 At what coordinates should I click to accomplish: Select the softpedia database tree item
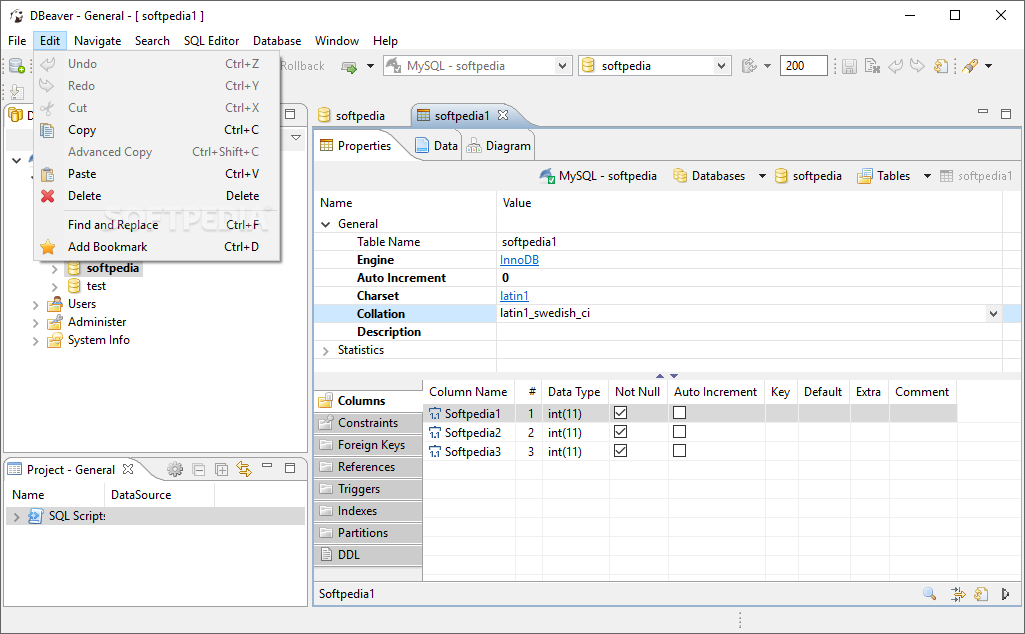112,268
